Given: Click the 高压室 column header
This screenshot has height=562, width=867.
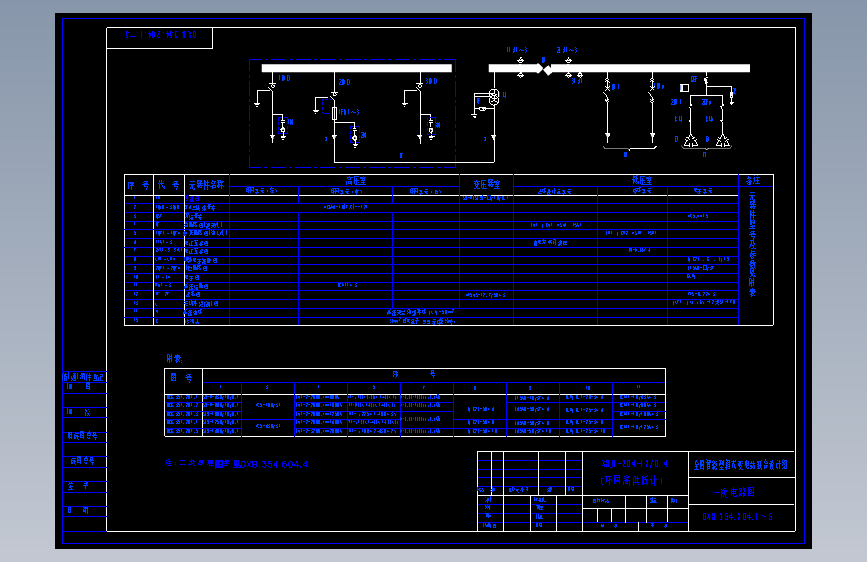Looking at the screenshot, I should (x=356, y=180).
